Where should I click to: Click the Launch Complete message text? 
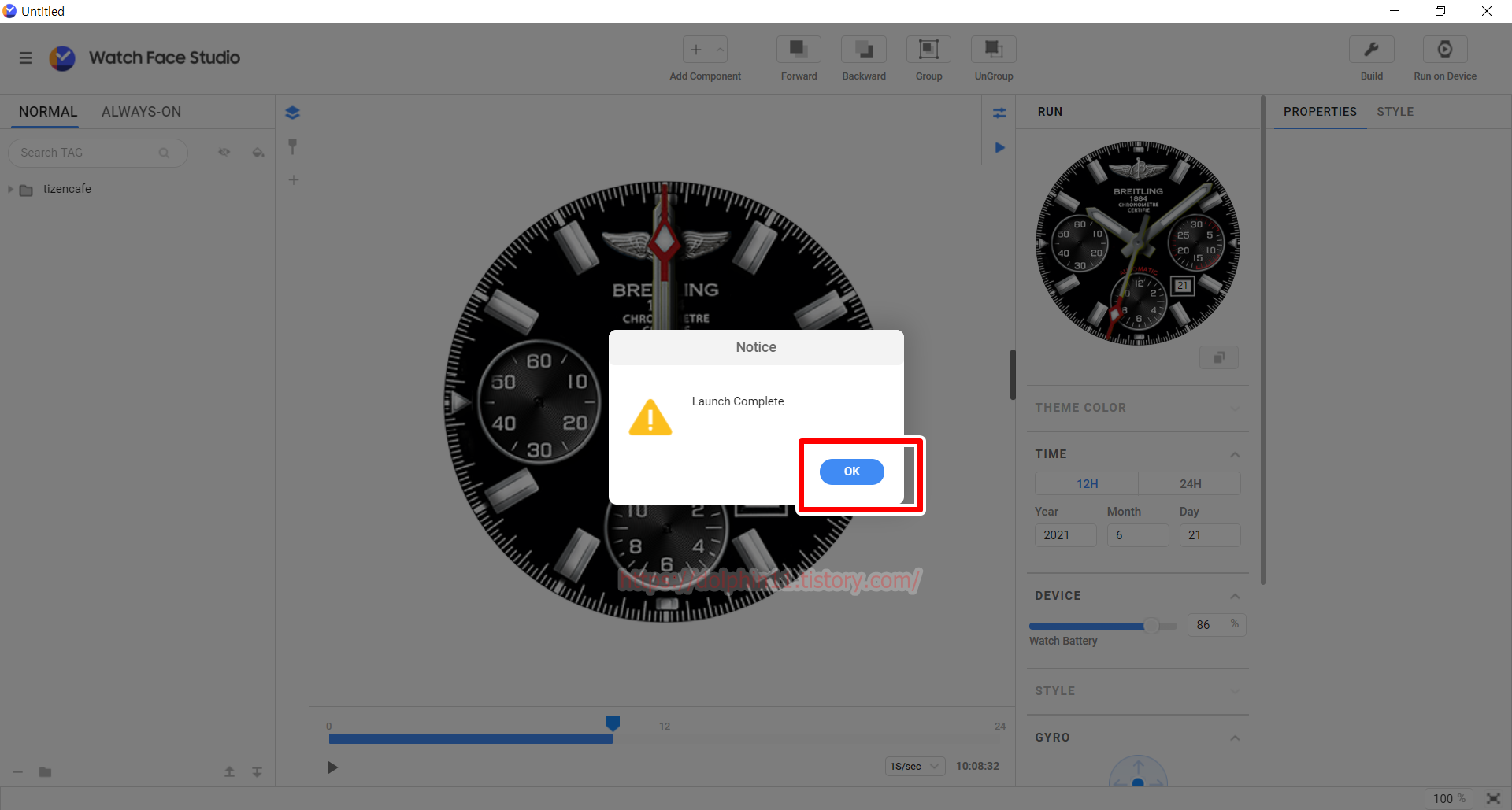pyautogui.click(x=738, y=401)
